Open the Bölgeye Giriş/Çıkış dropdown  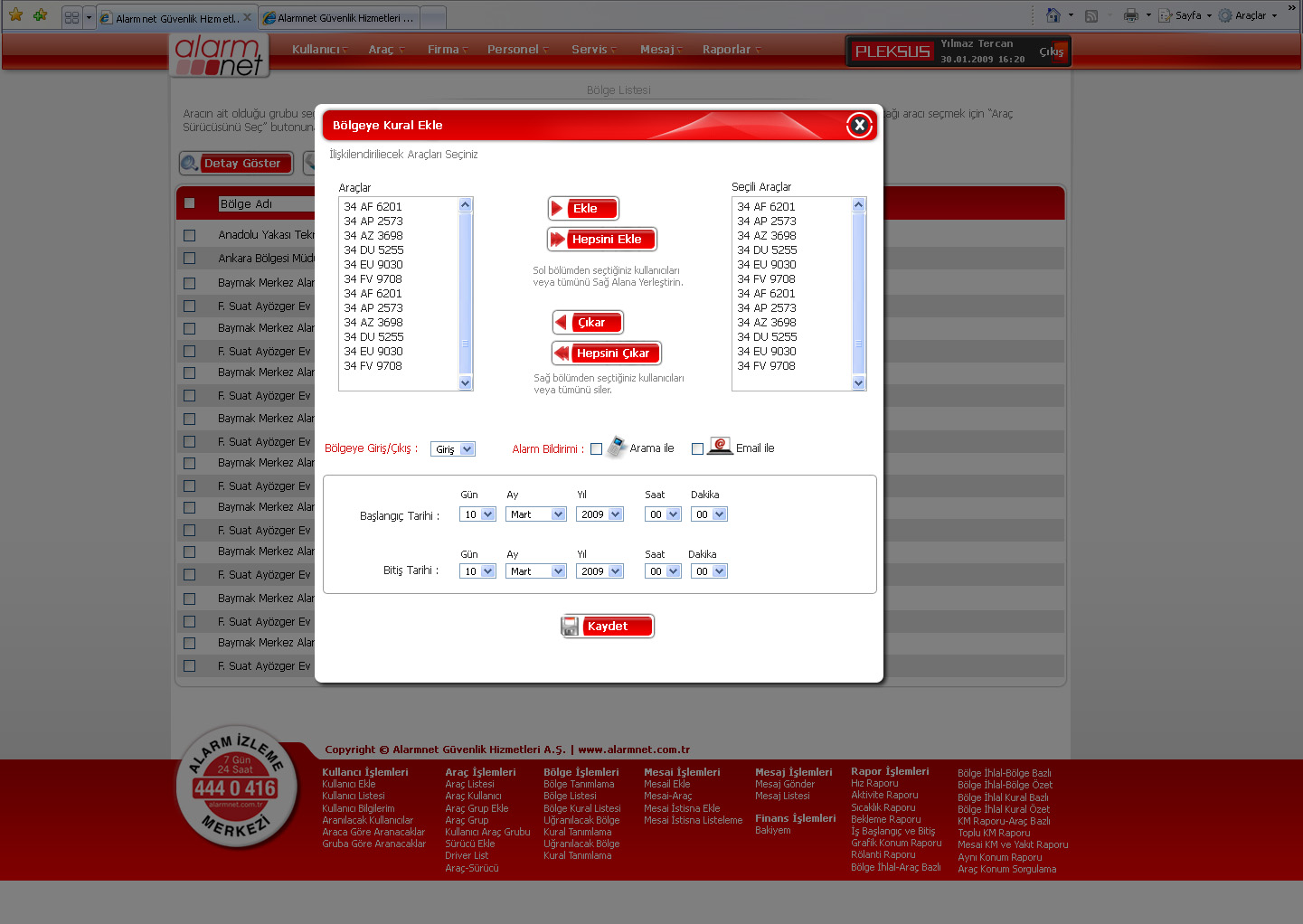tap(453, 449)
